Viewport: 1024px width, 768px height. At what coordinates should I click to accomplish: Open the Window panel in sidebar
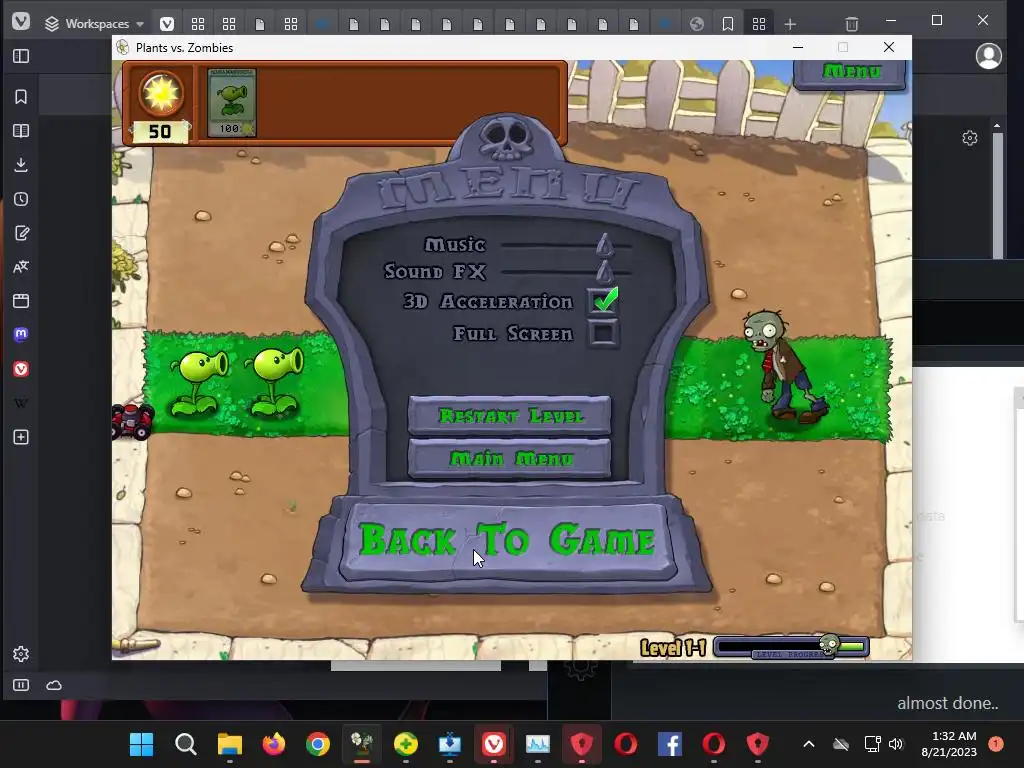point(21,300)
